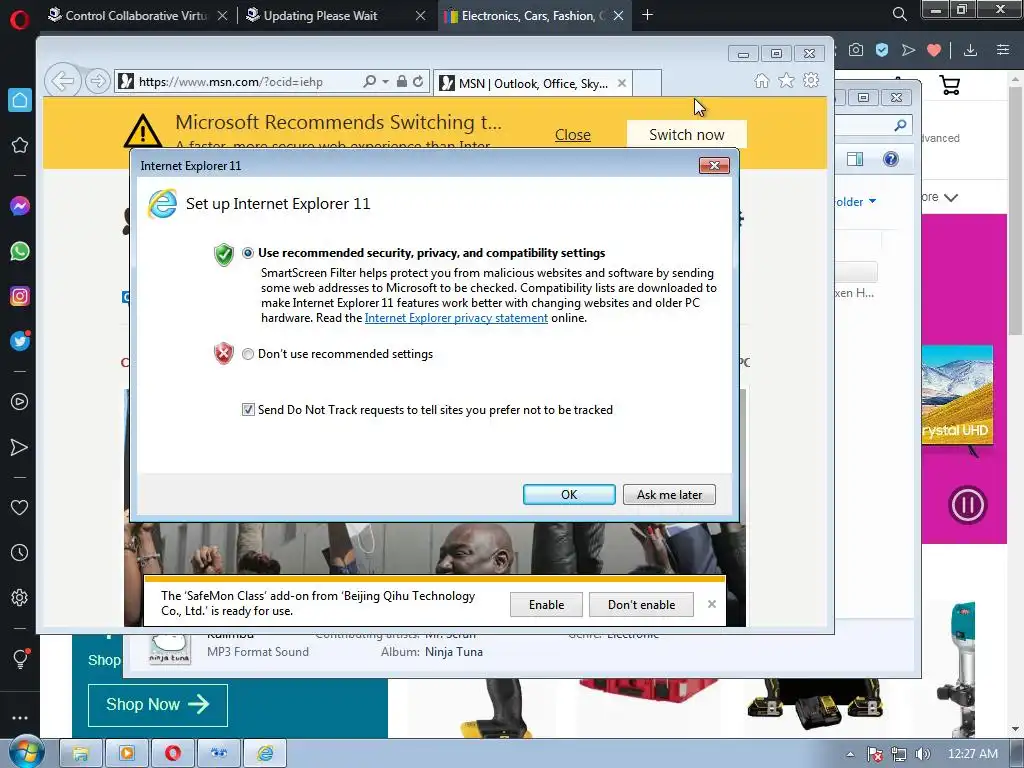Open Opera menu logo
The image size is (1024, 768).
(20, 19)
